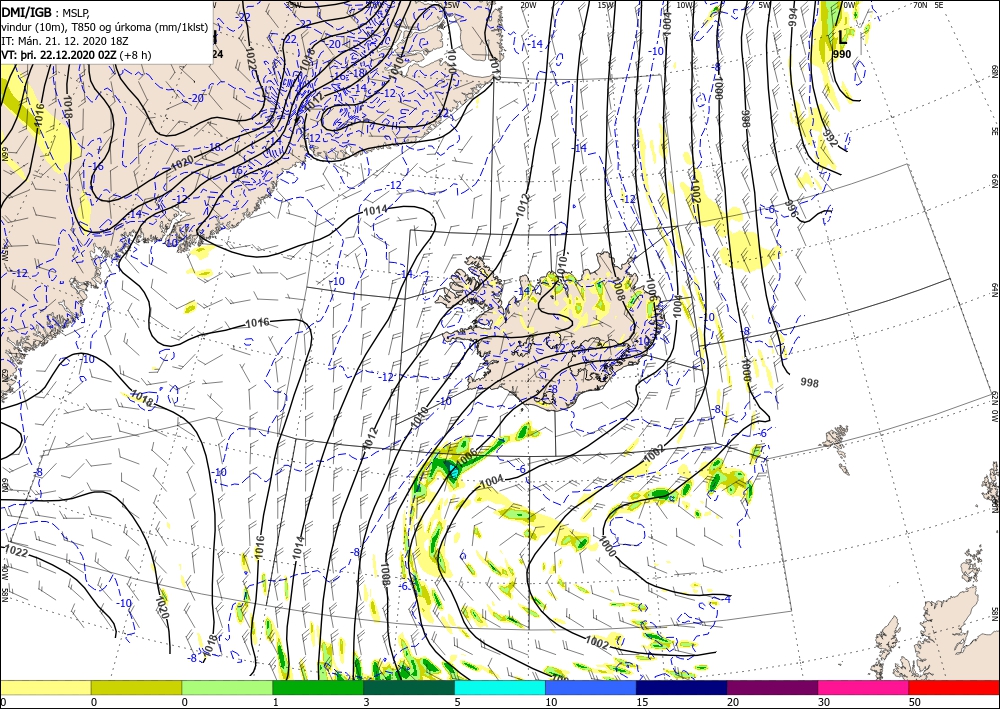Click the legend scale value 30
Screen dimensions: 1000x709
[x=823, y=702]
